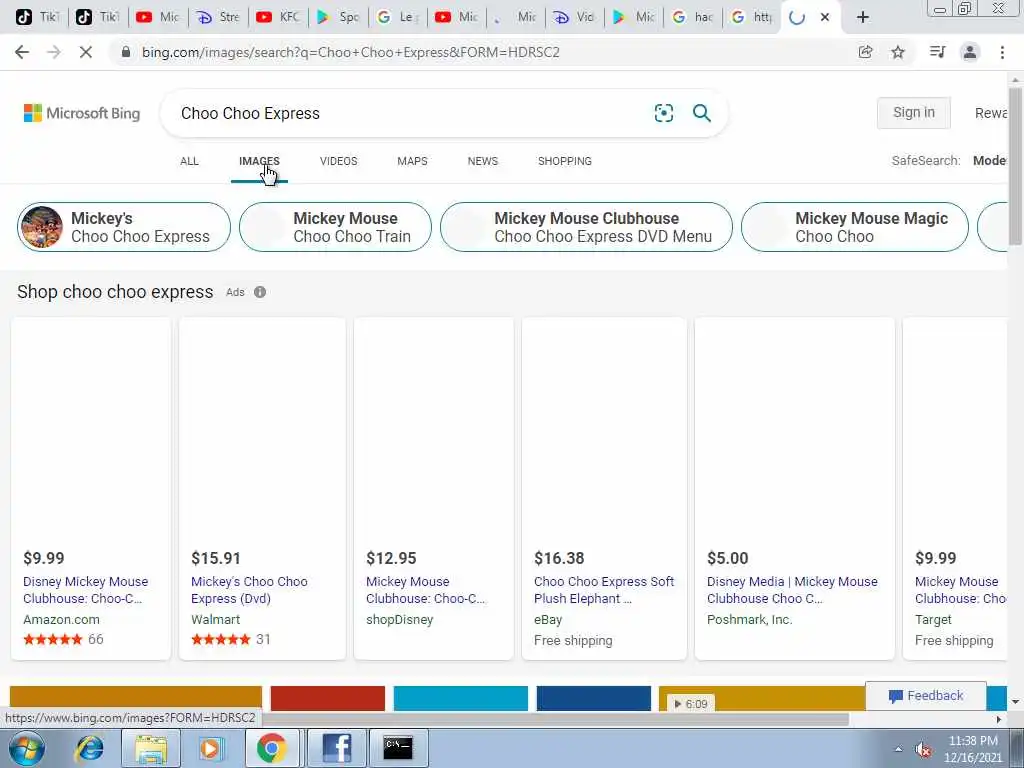This screenshot has width=1024, height=768.
Task: Select the MAPS search tab
Action: pos(412,161)
